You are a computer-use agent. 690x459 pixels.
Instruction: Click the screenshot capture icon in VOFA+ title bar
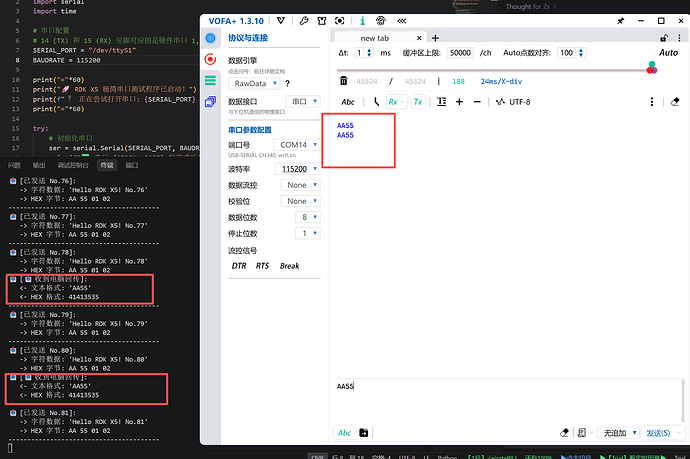pyautogui.click(x=339, y=21)
